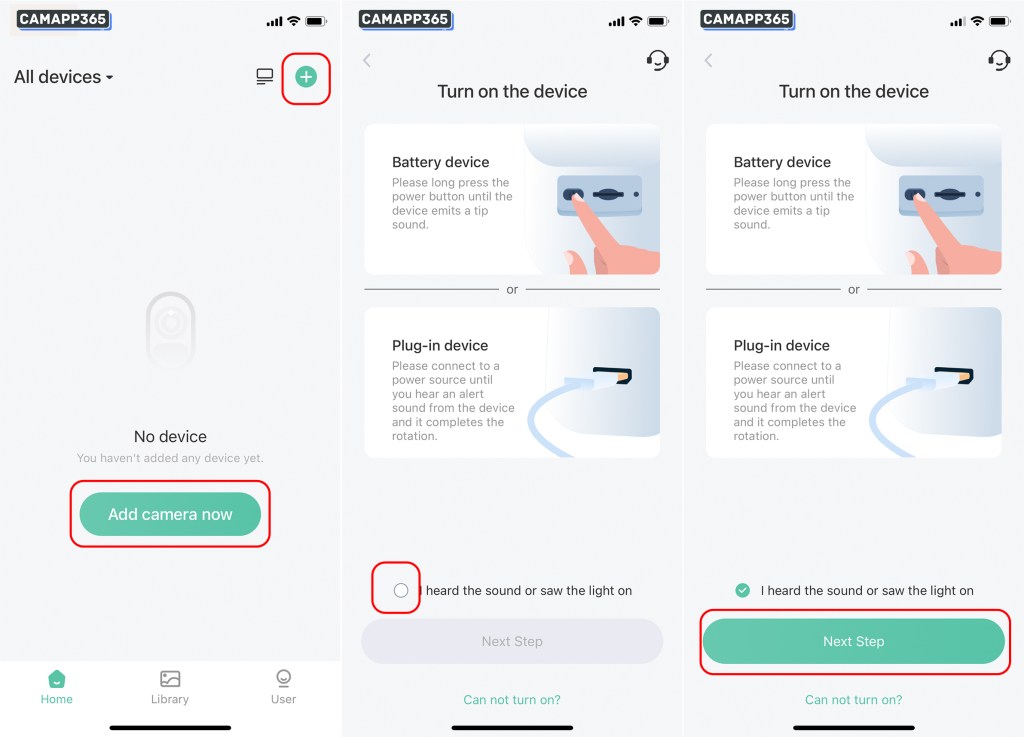This screenshot has height=737, width=1024.
Task: Open 'Can not turn on?' link, middle screen
Action: pos(512,700)
